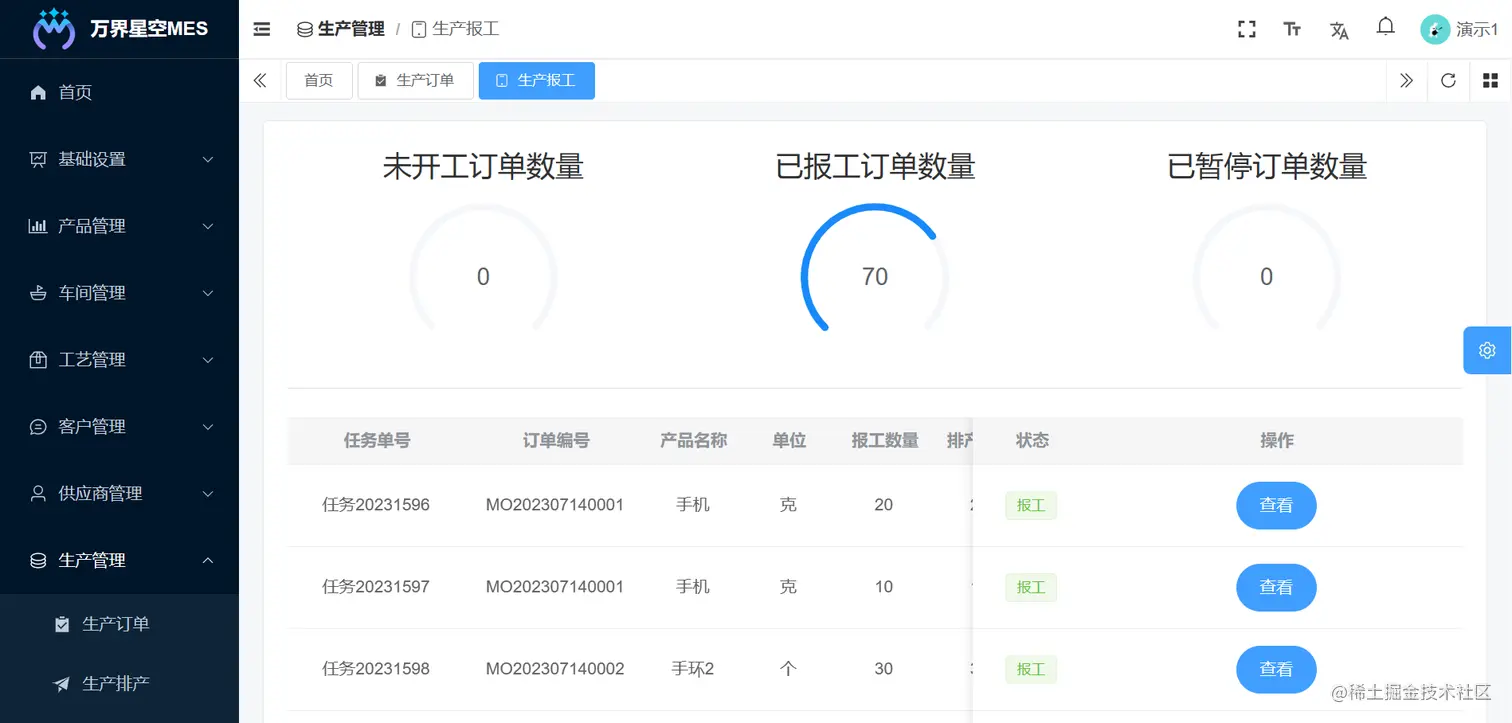
Task: Click the font size (Tt) icon
Action: (x=1292, y=29)
